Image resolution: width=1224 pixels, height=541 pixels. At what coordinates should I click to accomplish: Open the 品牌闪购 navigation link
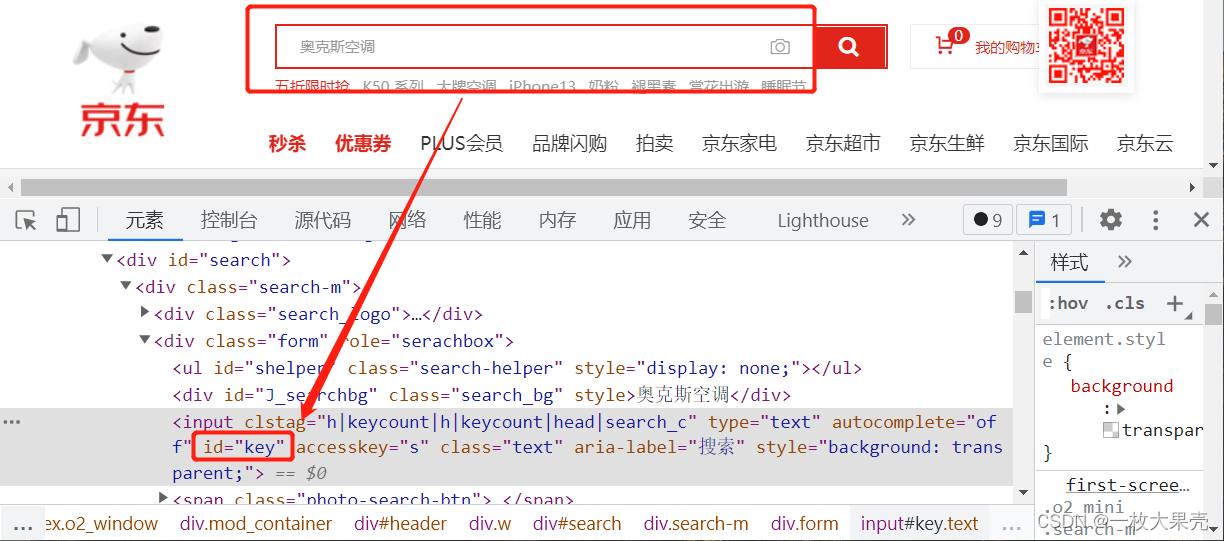point(569,143)
